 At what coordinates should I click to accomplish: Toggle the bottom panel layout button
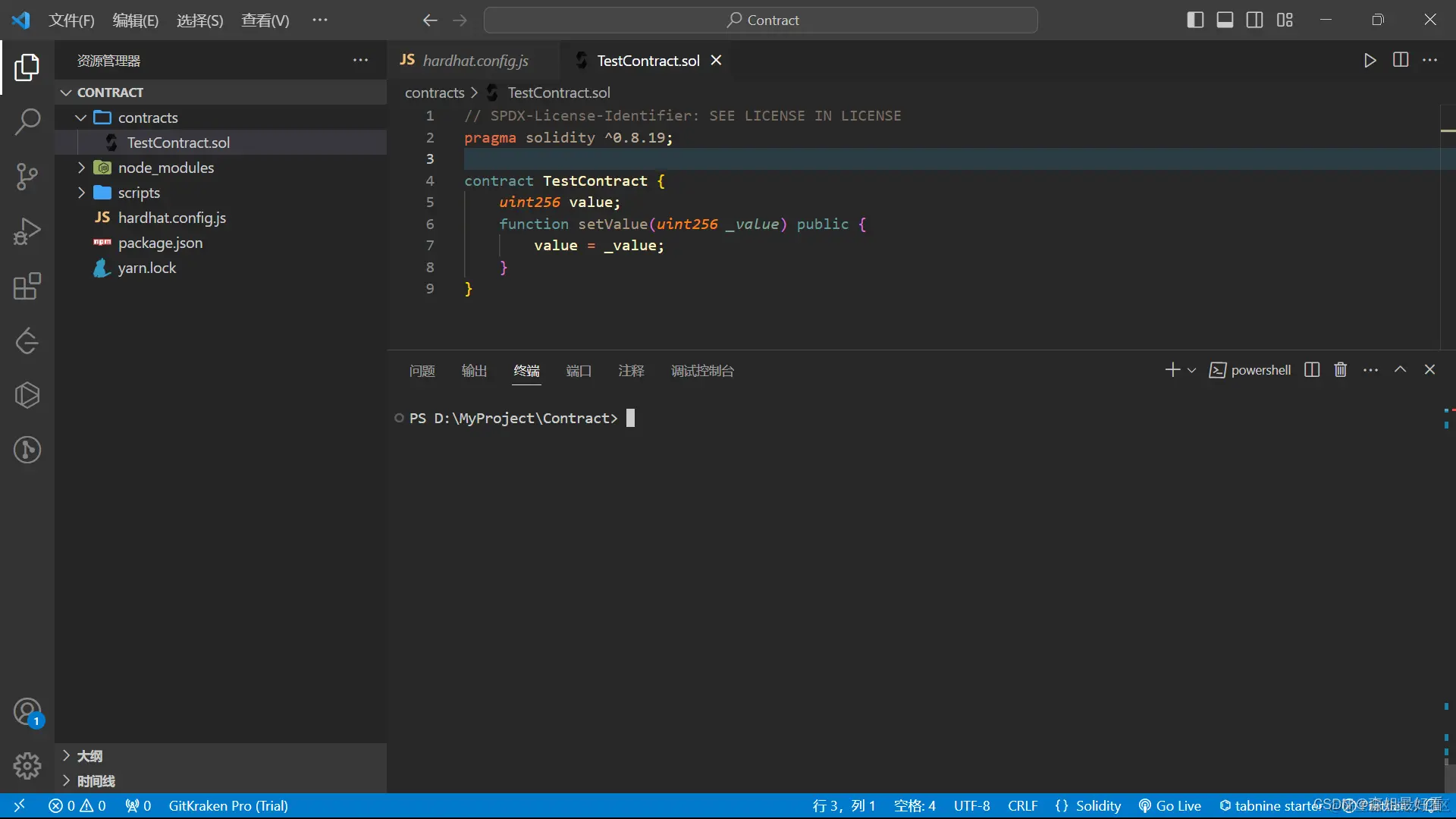(x=1225, y=20)
